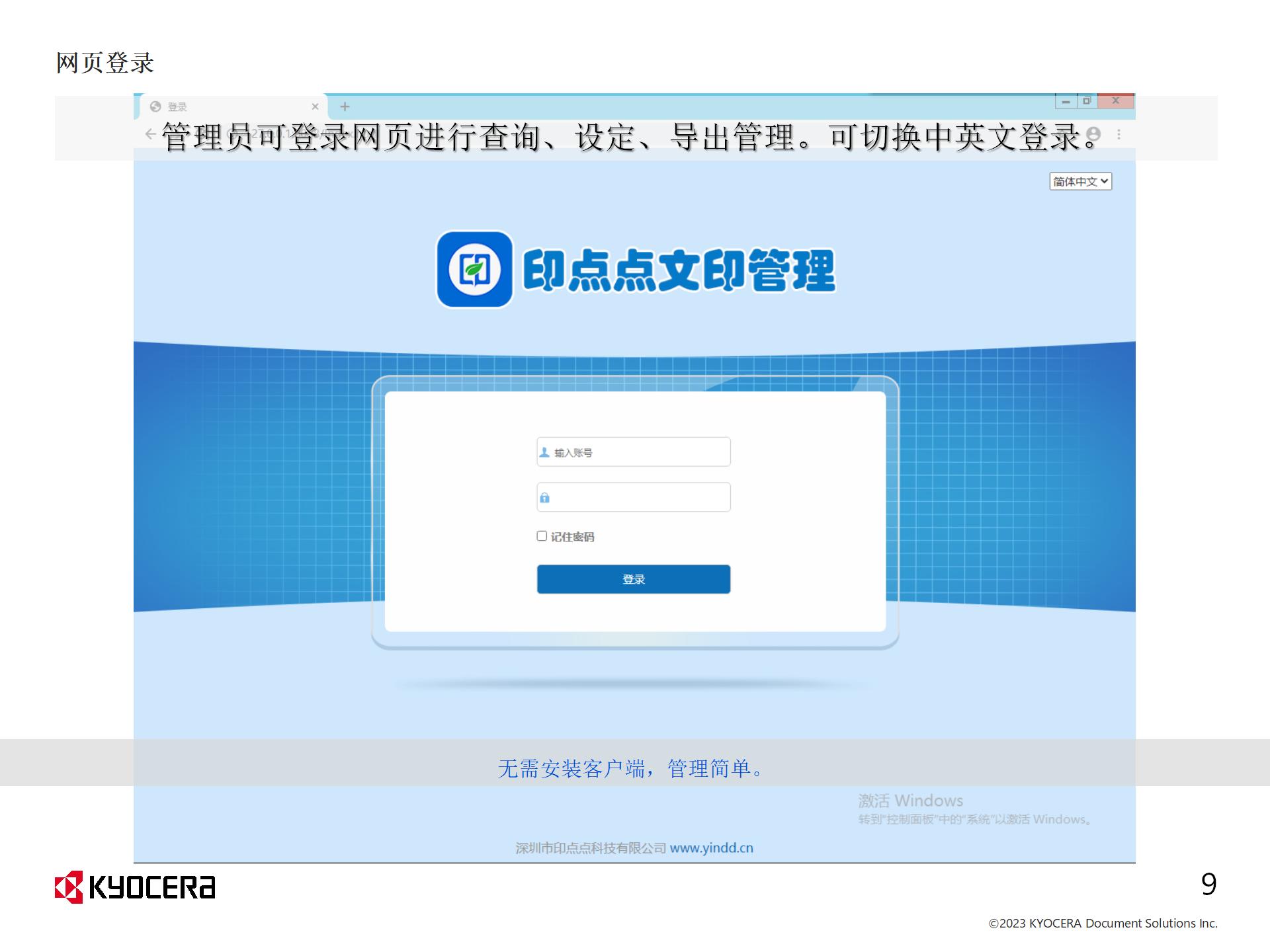Image resolution: width=1270 pixels, height=952 pixels.
Task: Open a new browser tab with plus icon
Action: coord(345,106)
